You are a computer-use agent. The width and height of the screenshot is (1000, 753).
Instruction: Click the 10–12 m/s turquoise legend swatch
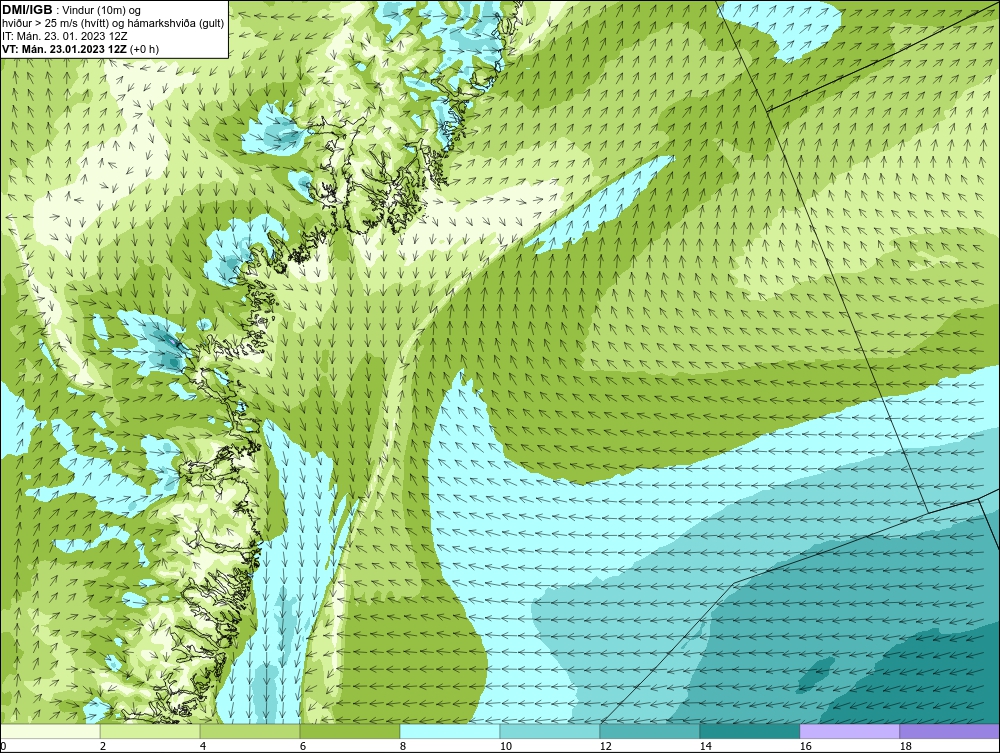point(550,731)
